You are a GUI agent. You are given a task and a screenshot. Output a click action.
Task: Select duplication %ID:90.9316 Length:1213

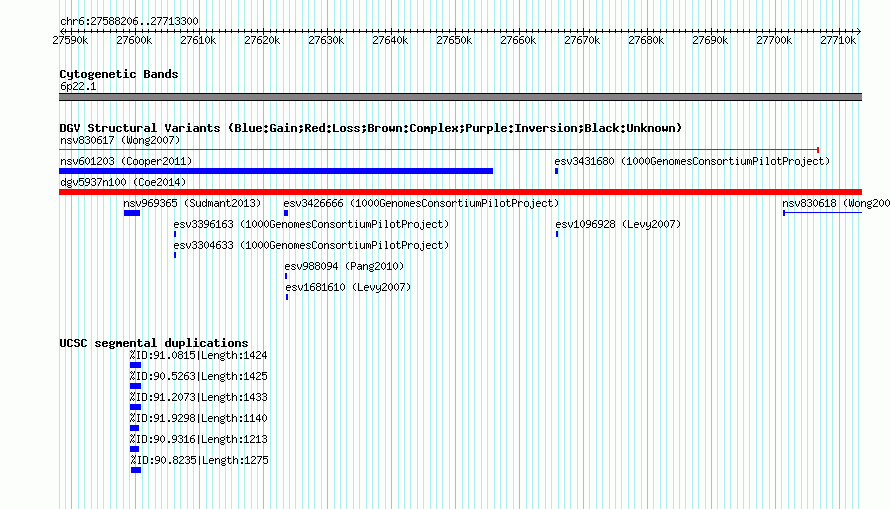point(198,439)
